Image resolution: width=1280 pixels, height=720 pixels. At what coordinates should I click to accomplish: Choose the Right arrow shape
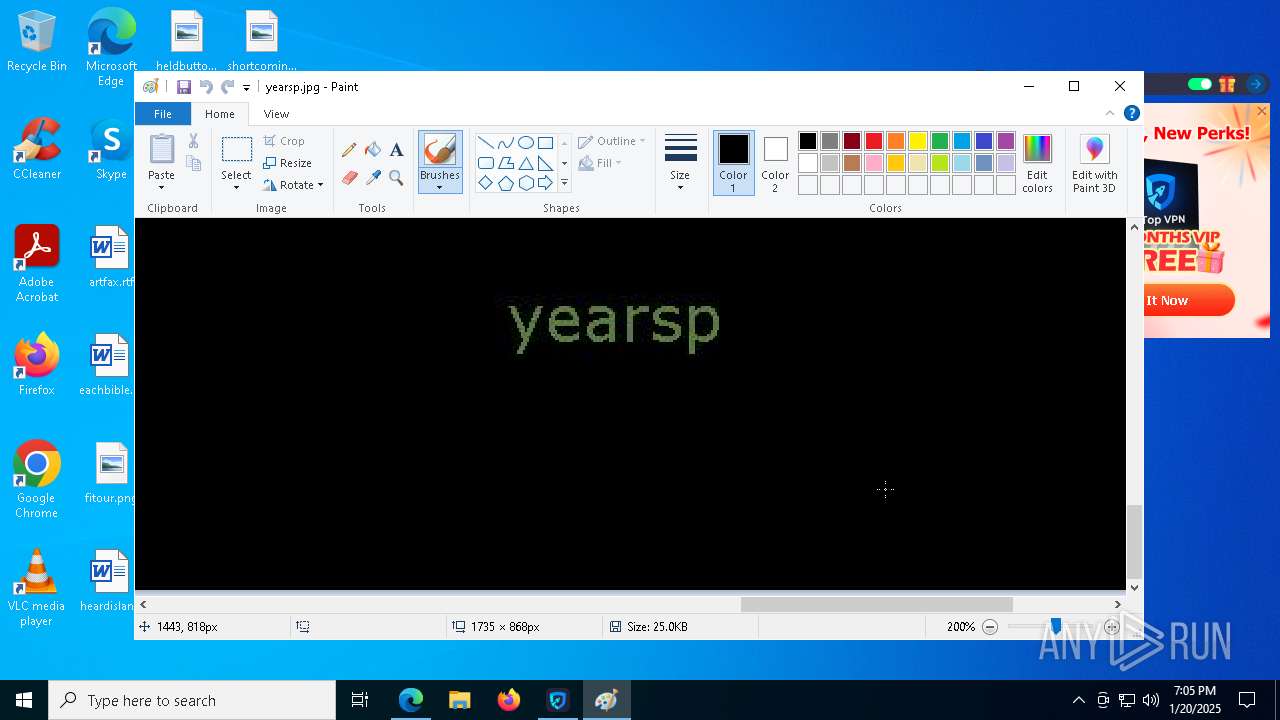(x=545, y=183)
